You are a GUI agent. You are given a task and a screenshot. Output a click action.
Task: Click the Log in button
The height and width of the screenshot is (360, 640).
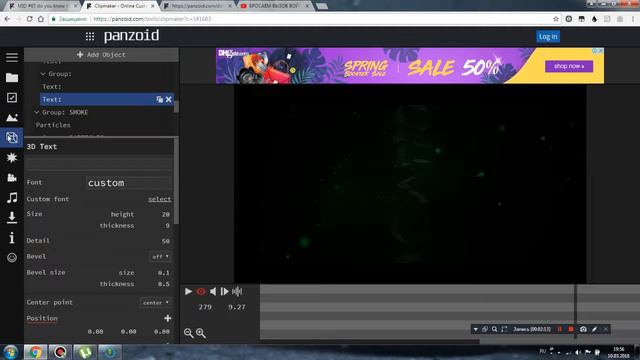pos(548,37)
